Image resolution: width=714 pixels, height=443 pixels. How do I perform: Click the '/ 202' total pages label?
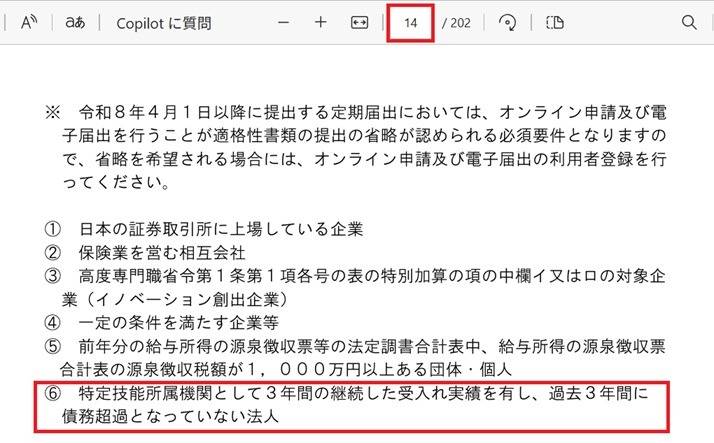point(456,22)
